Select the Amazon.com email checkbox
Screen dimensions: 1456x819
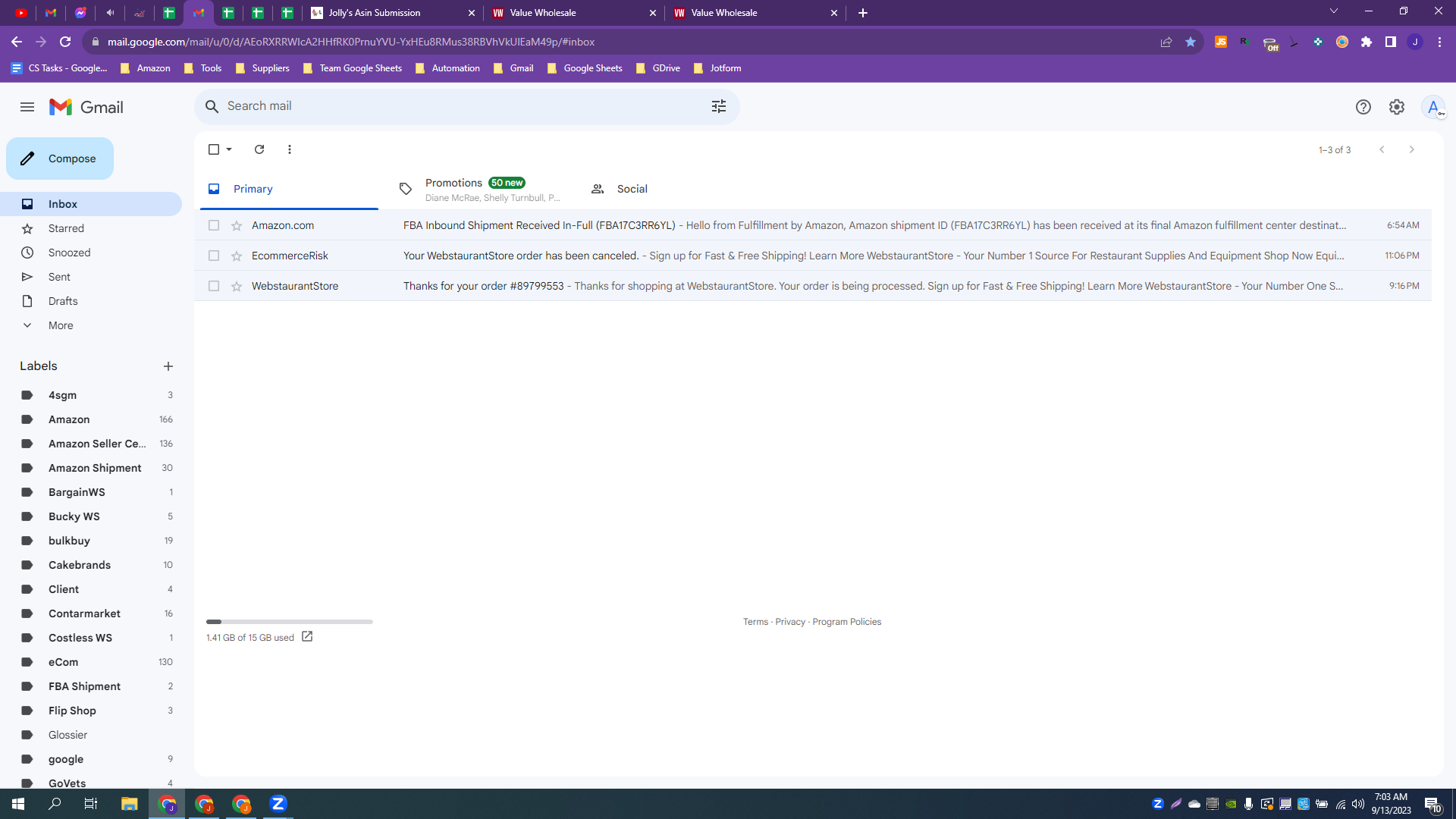click(214, 225)
